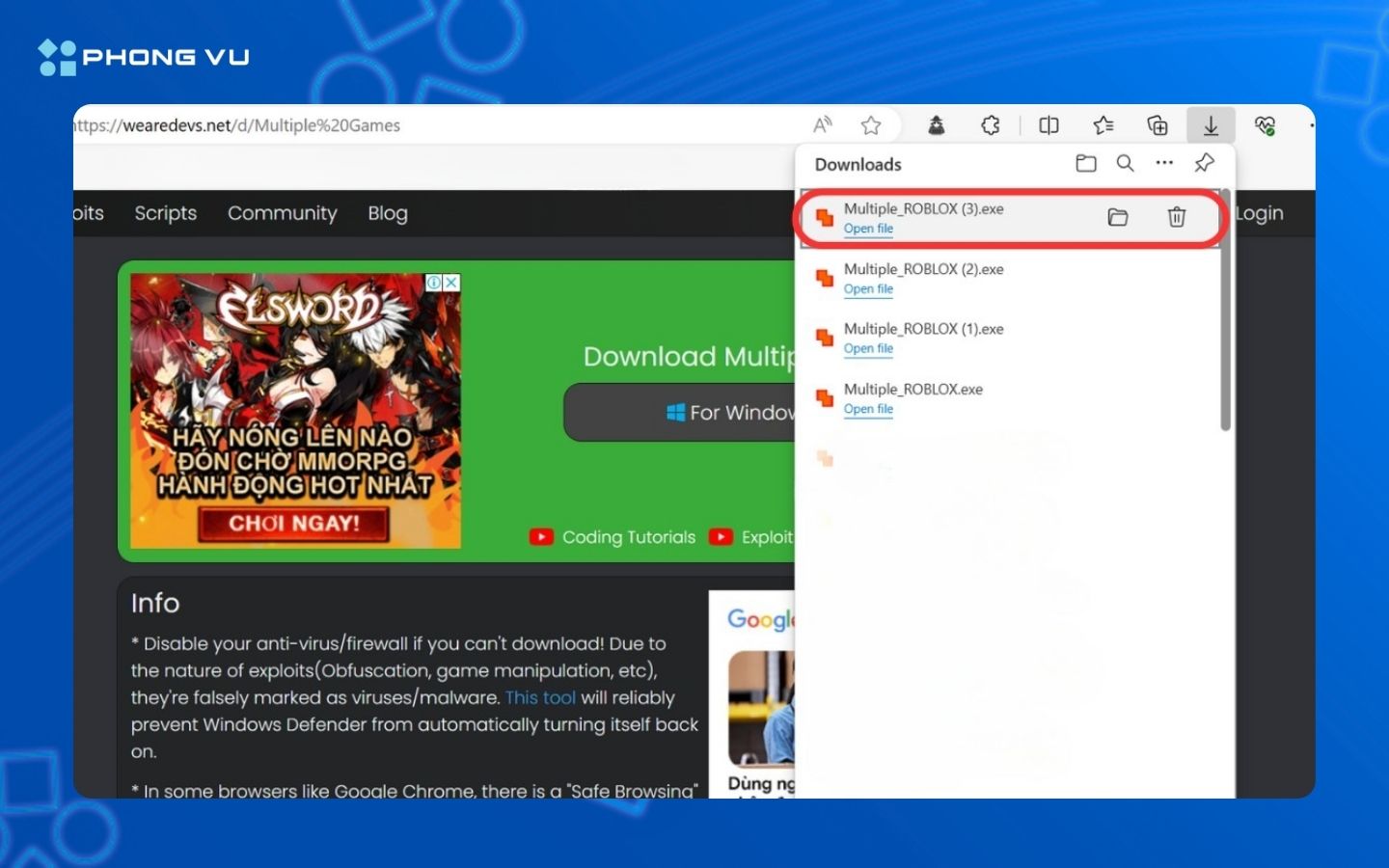Viewport: 1389px width, 868px height.
Task: Open file for Multiple_ROBLOX (2).exe
Action: [x=867, y=288]
